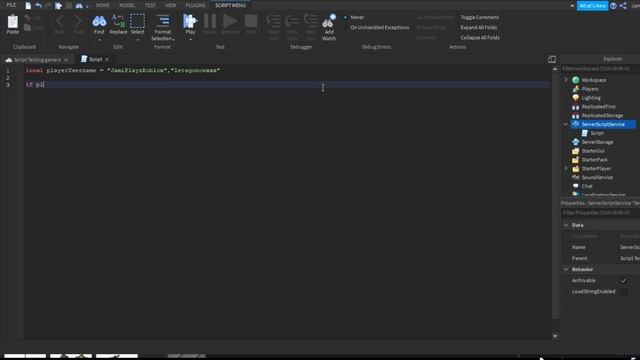
Task: Expand the Workspace tree node
Action: coord(566,80)
